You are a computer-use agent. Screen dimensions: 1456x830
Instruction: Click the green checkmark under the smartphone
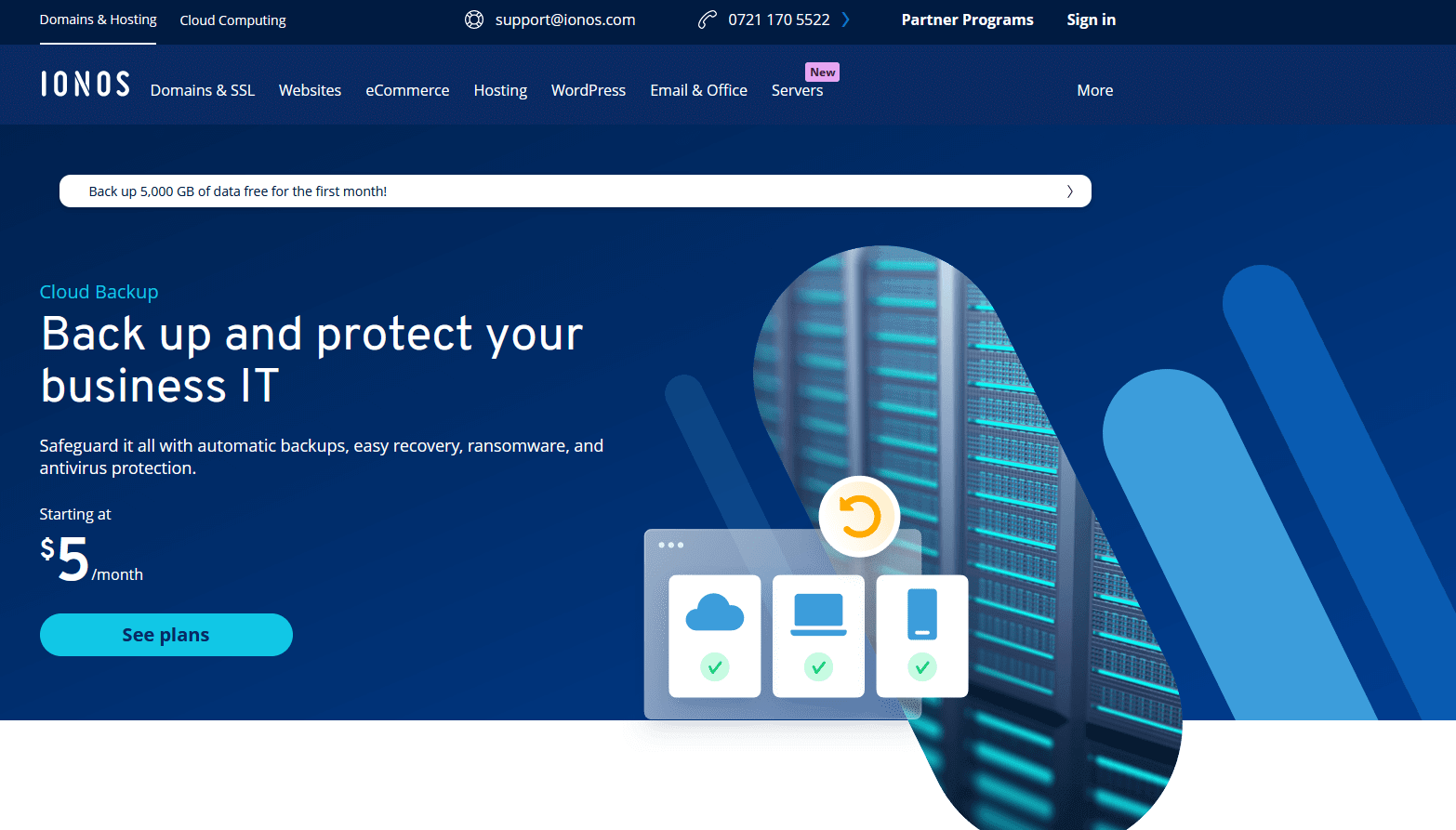(x=922, y=666)
